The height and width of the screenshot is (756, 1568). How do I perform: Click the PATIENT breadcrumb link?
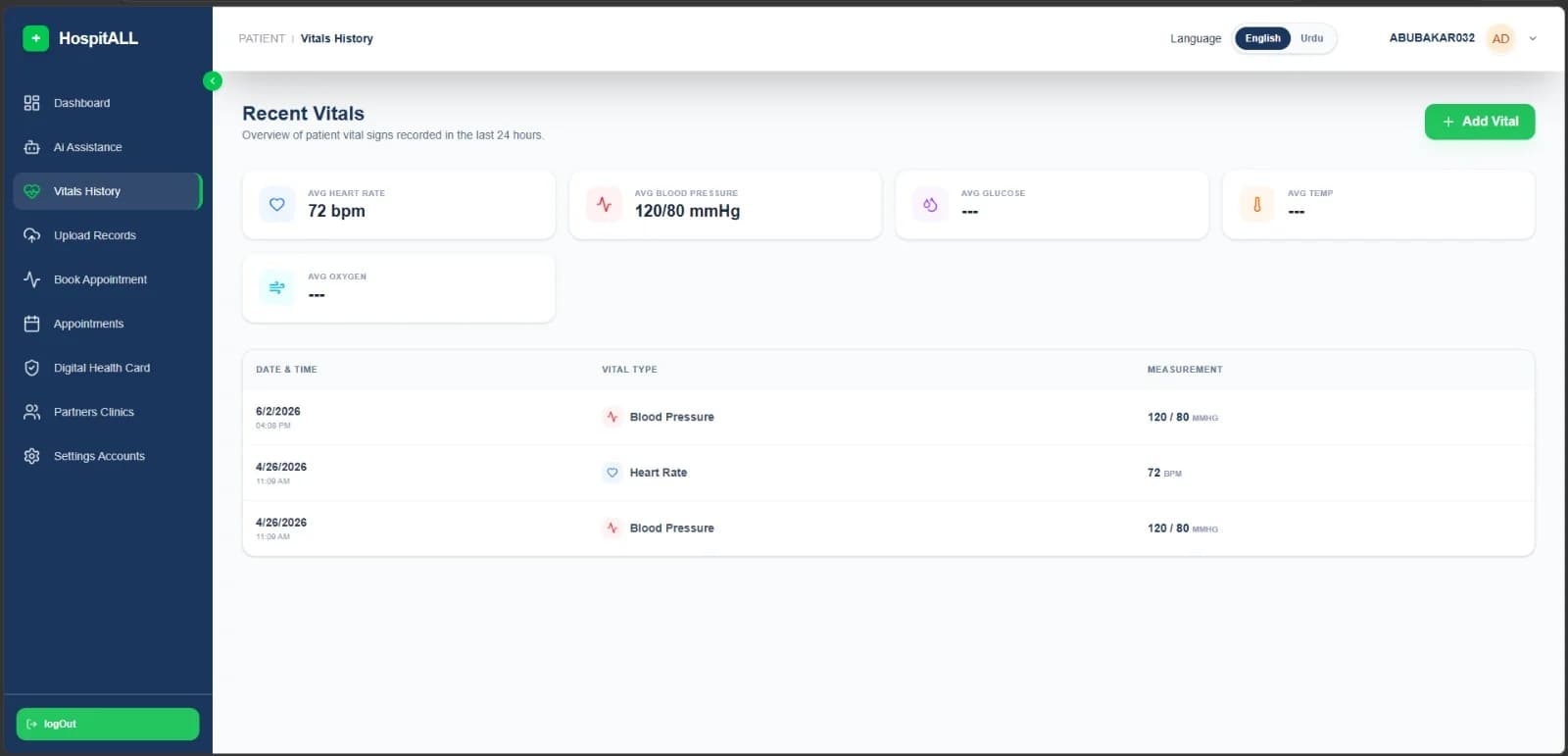click(262, 38)
